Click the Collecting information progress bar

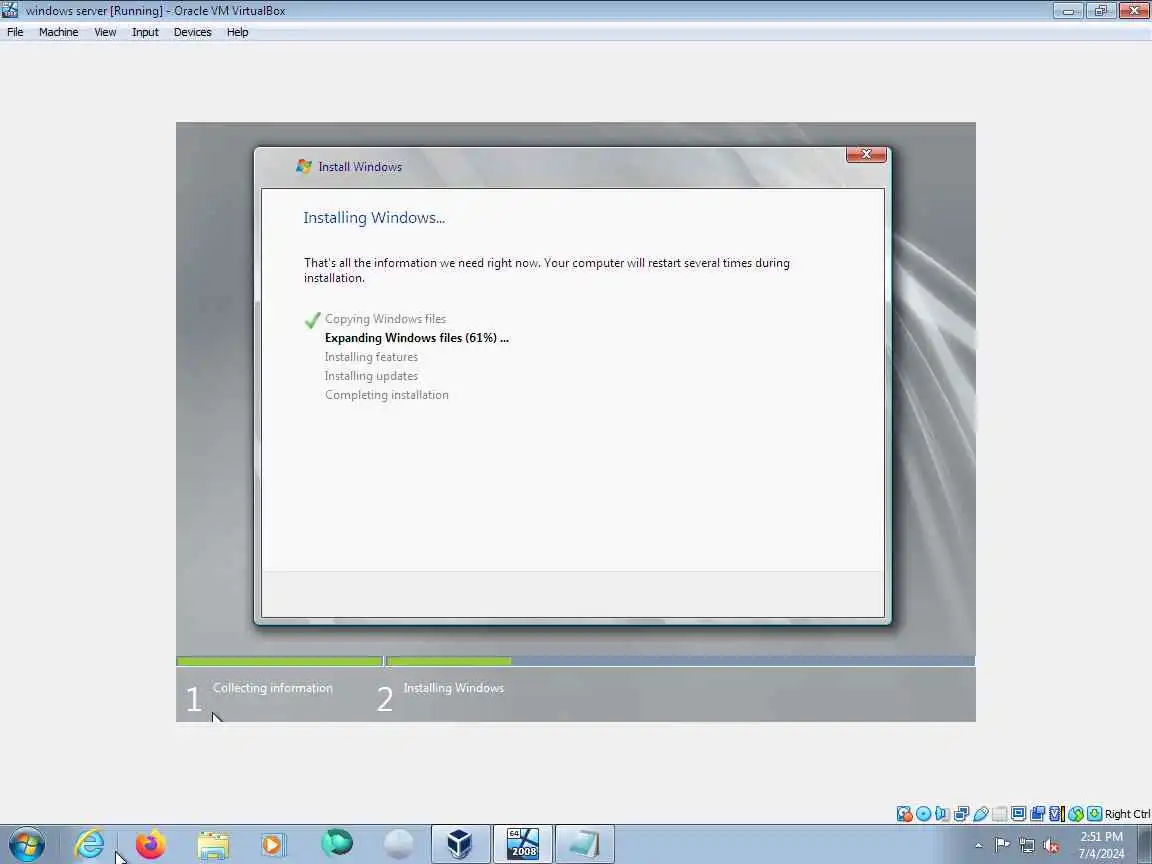point(279,661)
